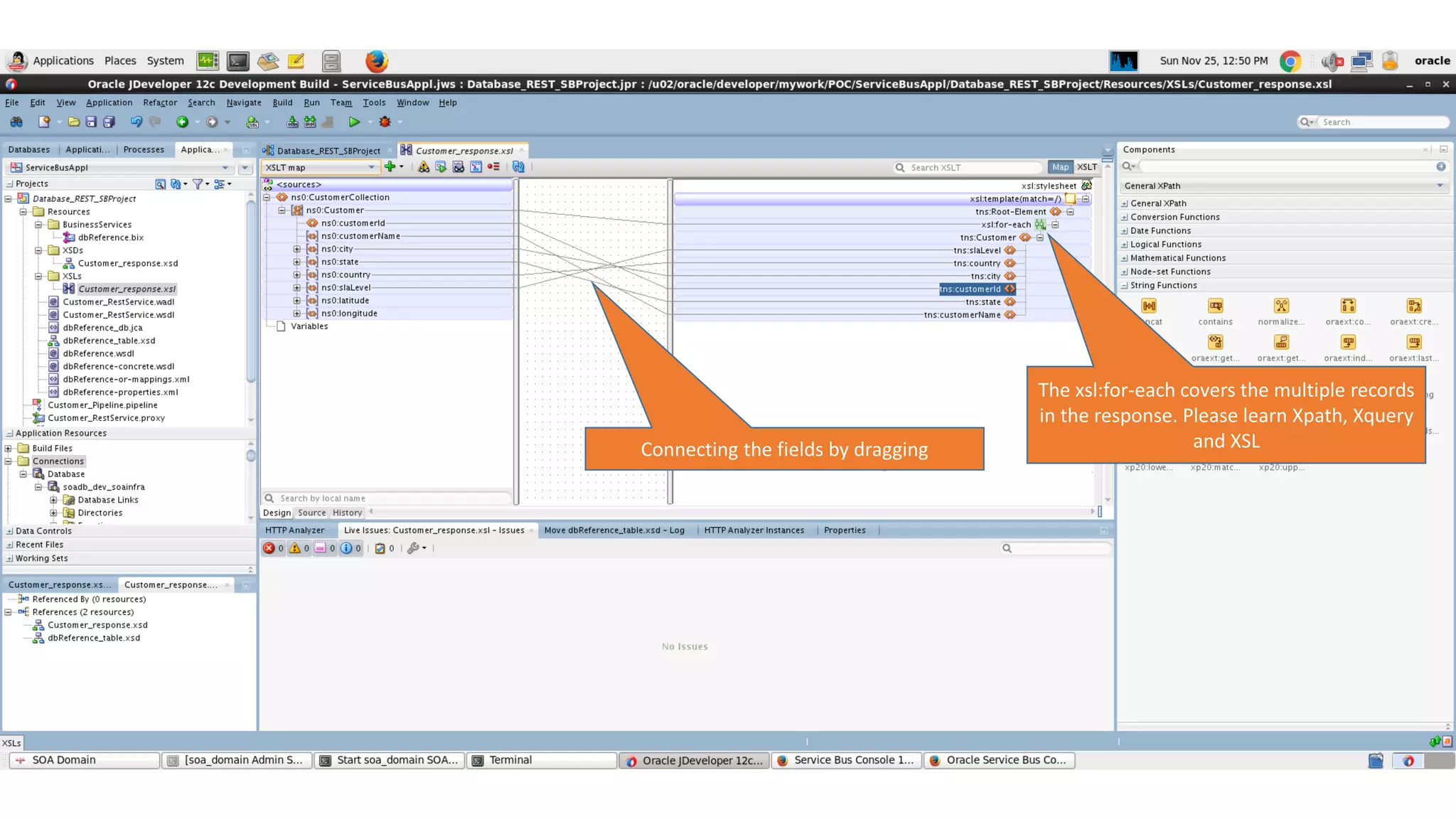The width and height of the screenshot is (1456, 819).
Task: Open the Properties tab in bottom panel
Action: (x=845, y=530)
